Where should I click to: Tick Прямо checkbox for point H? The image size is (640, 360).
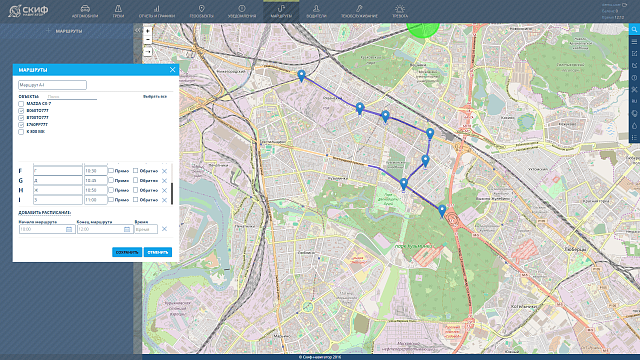(111, 190)
